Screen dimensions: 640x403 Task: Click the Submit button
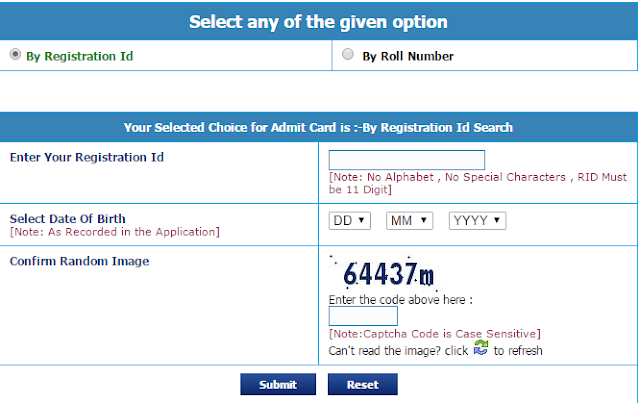(x=278, y=384)
